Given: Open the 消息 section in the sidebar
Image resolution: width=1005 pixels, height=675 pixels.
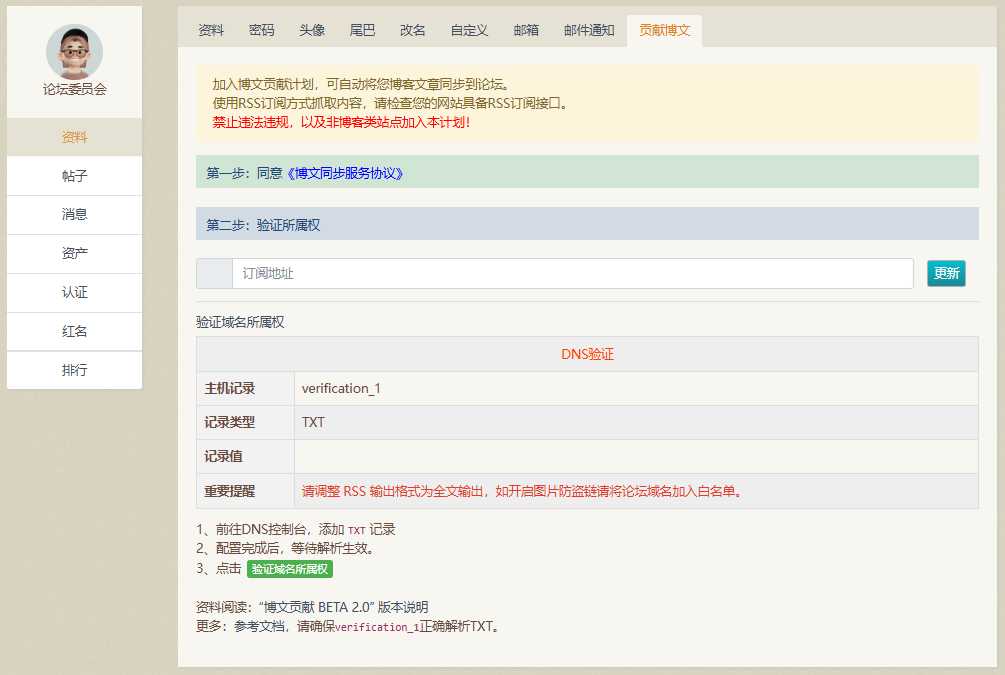Looking at the screenshot, I should pos(73,215).
